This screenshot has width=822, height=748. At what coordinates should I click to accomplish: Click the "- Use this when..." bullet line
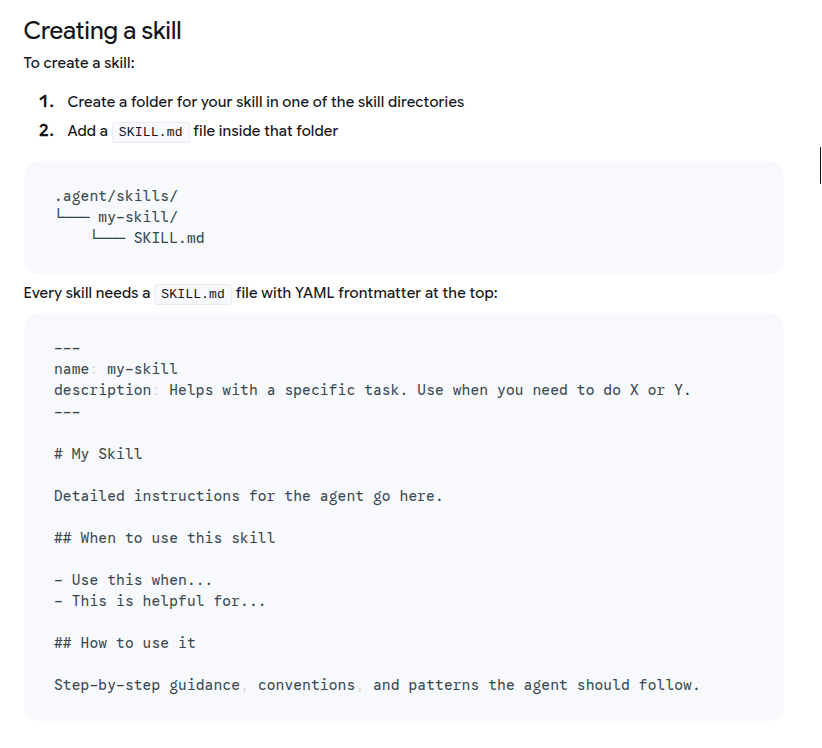tap(133, 580)
